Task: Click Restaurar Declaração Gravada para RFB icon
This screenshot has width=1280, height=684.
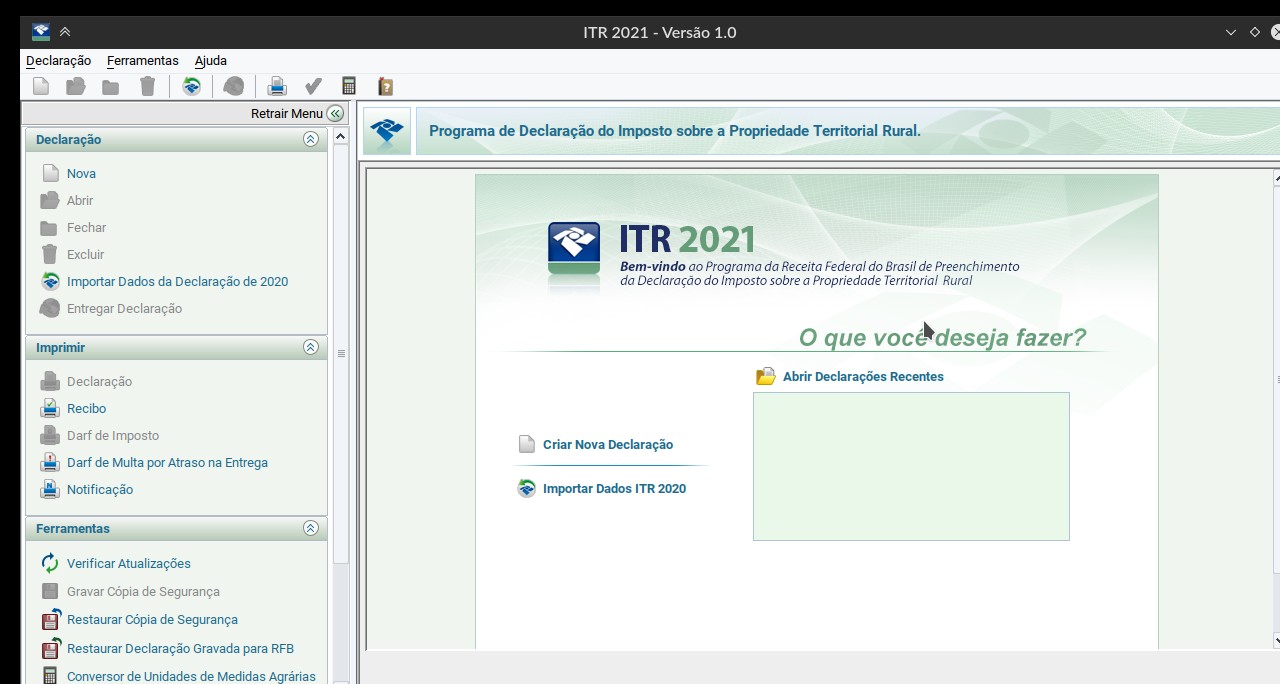Action: point(50,648)
